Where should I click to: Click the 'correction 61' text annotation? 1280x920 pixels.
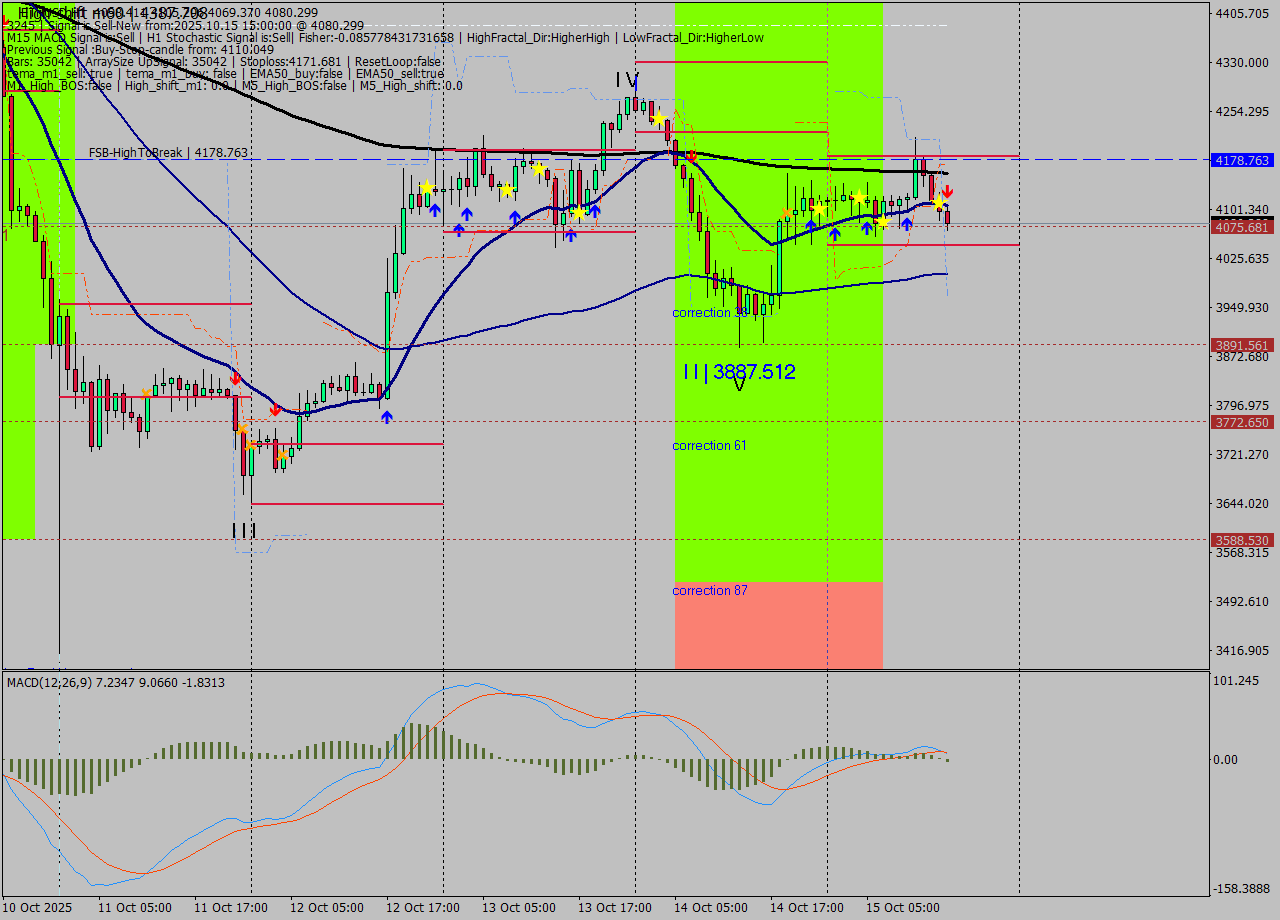coord(709,445)
